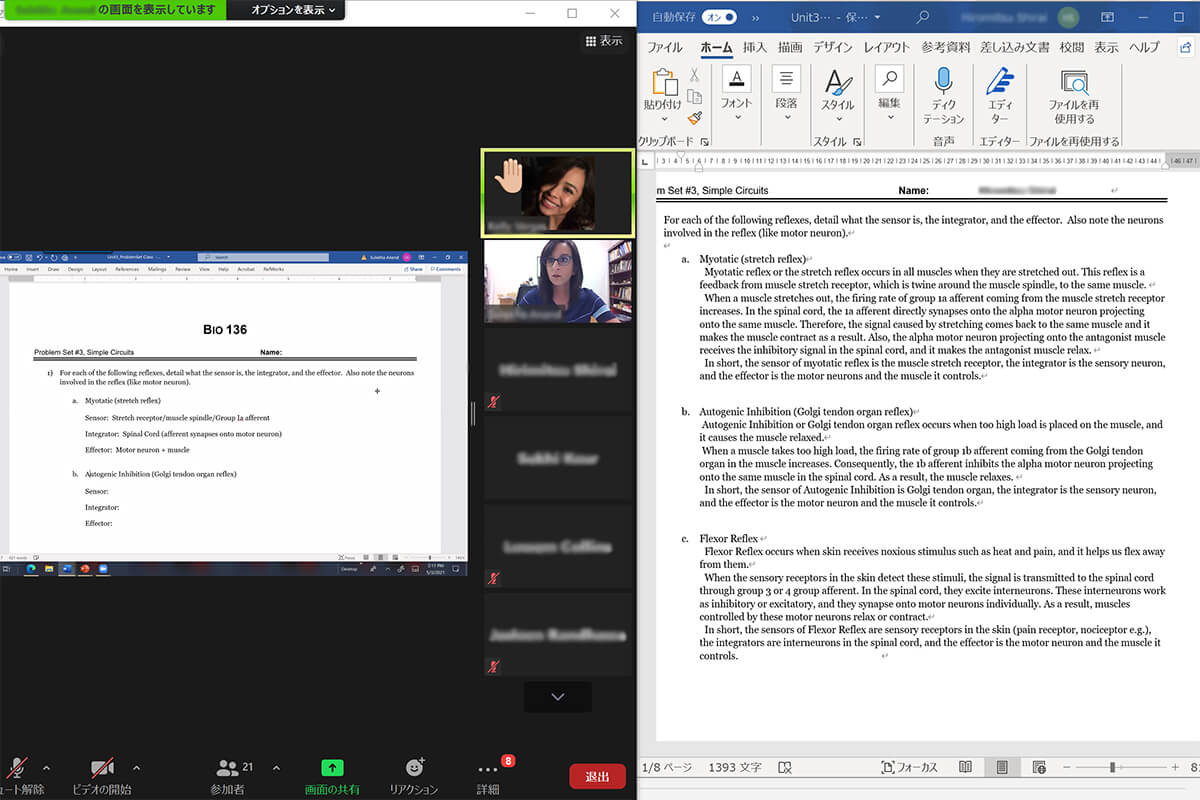
Task: Click the search magnifier in Word title bar
Action: pos(923,17)
